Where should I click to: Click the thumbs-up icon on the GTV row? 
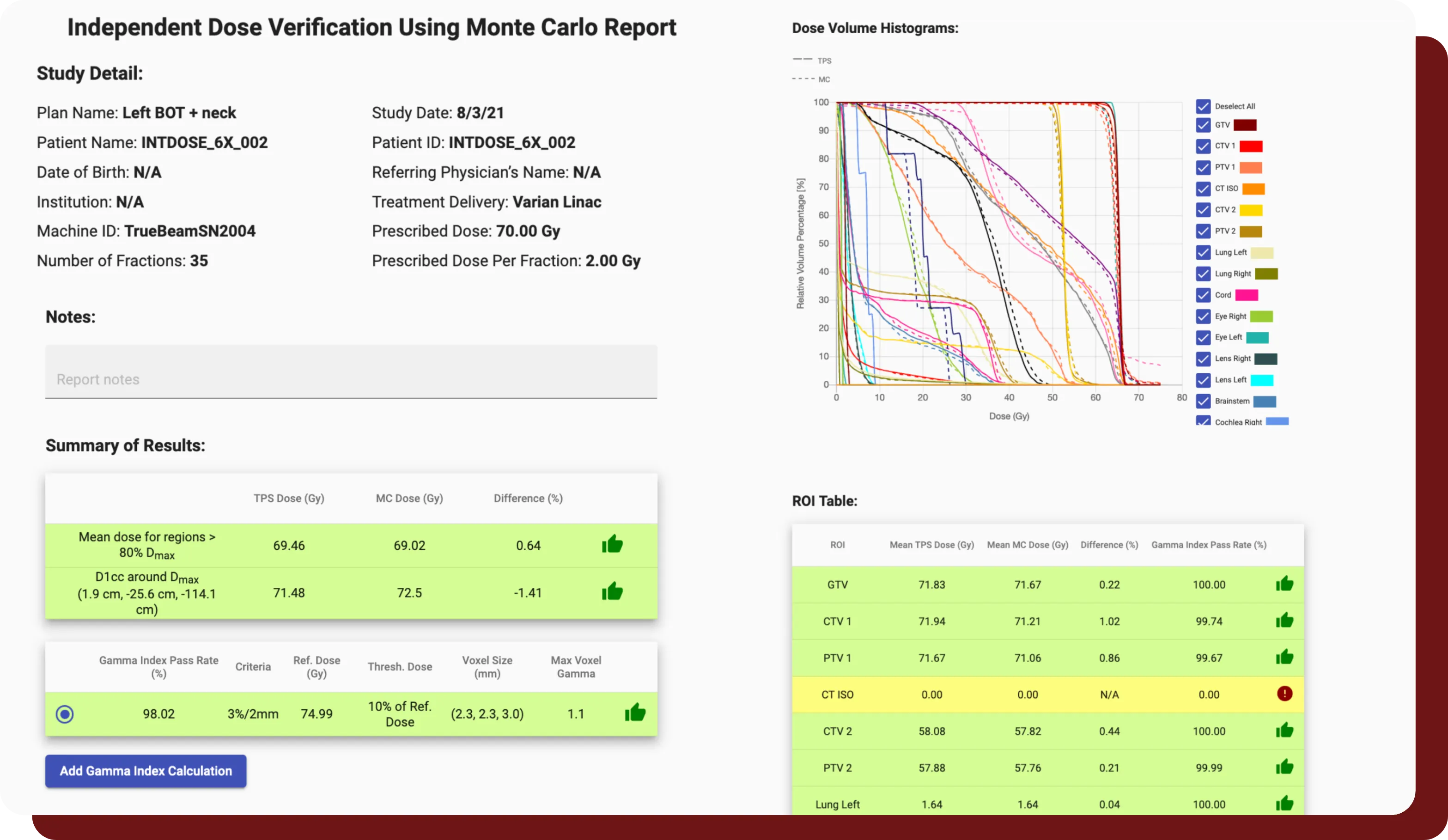pyautogui.click(x=1285, y=584)
